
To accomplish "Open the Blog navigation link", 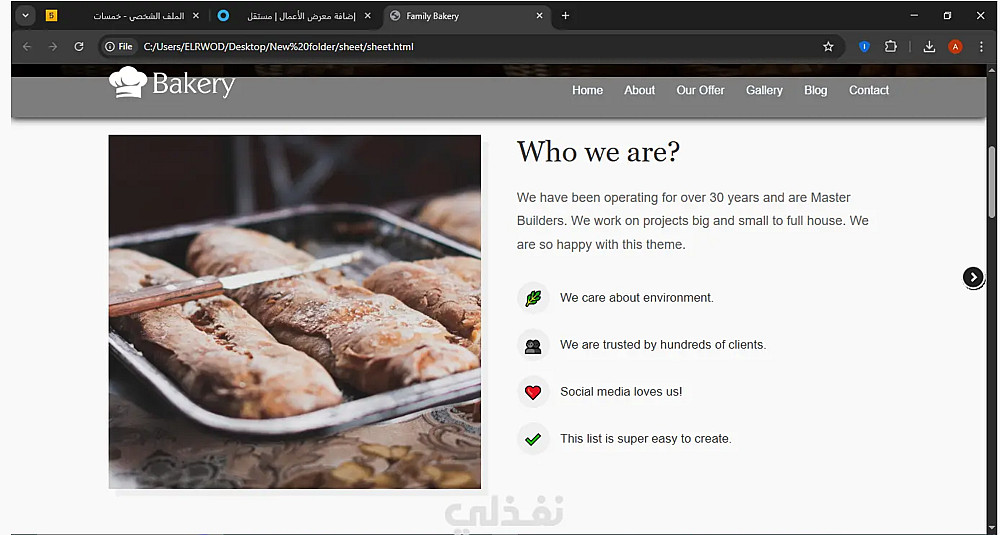I will coord(815,91).
